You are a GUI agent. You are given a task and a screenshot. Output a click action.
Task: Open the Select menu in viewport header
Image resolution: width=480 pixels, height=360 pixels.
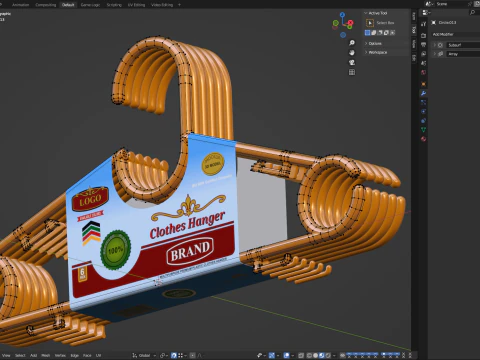point(20,355)
